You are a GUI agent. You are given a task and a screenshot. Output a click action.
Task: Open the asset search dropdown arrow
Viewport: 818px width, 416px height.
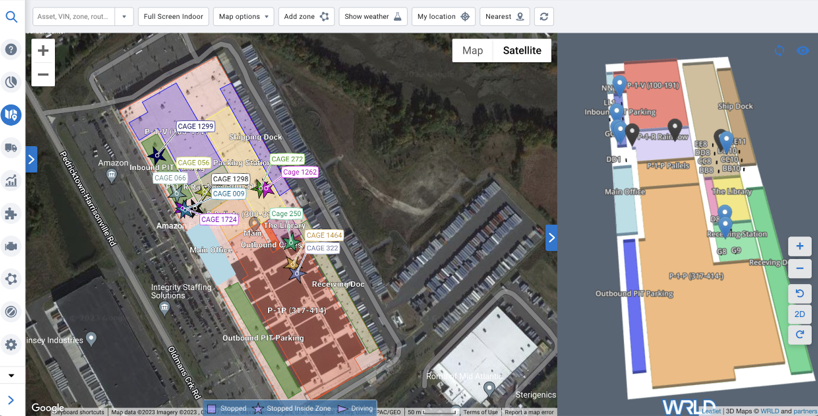pyautogui.click(x=124, y=17)
